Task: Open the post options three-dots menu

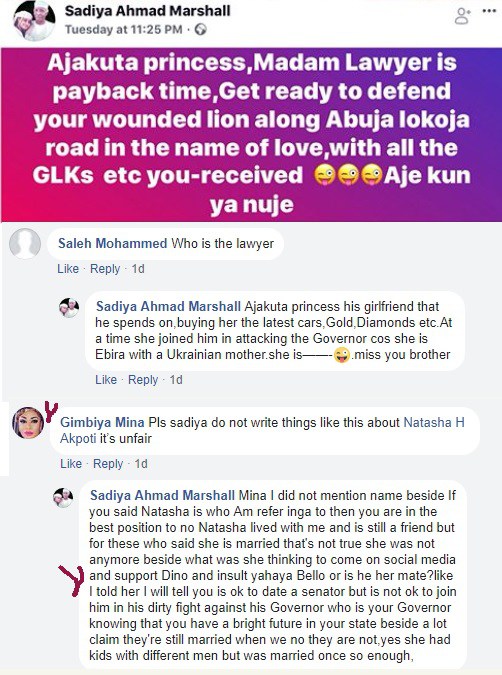Action: coord(489,11)
